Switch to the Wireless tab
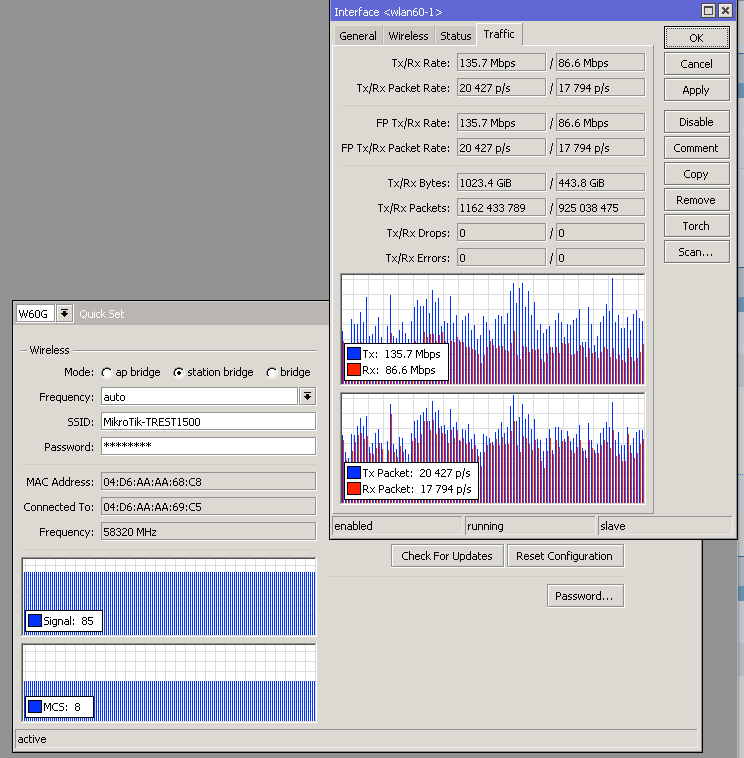The width and height of the screenshot is (744, 758). (x=408, y=36)
